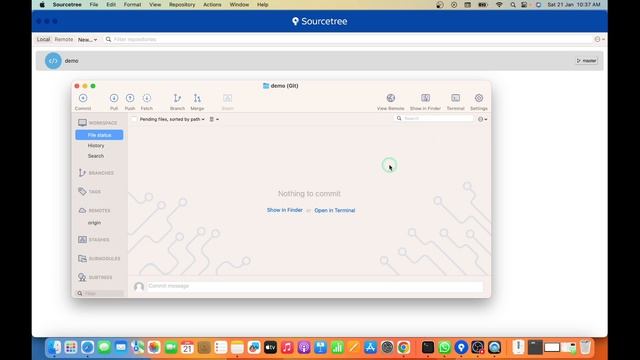640x360 pixels.
Task: Click the Branch toolbar icon
Action: [x=177, y=98]
